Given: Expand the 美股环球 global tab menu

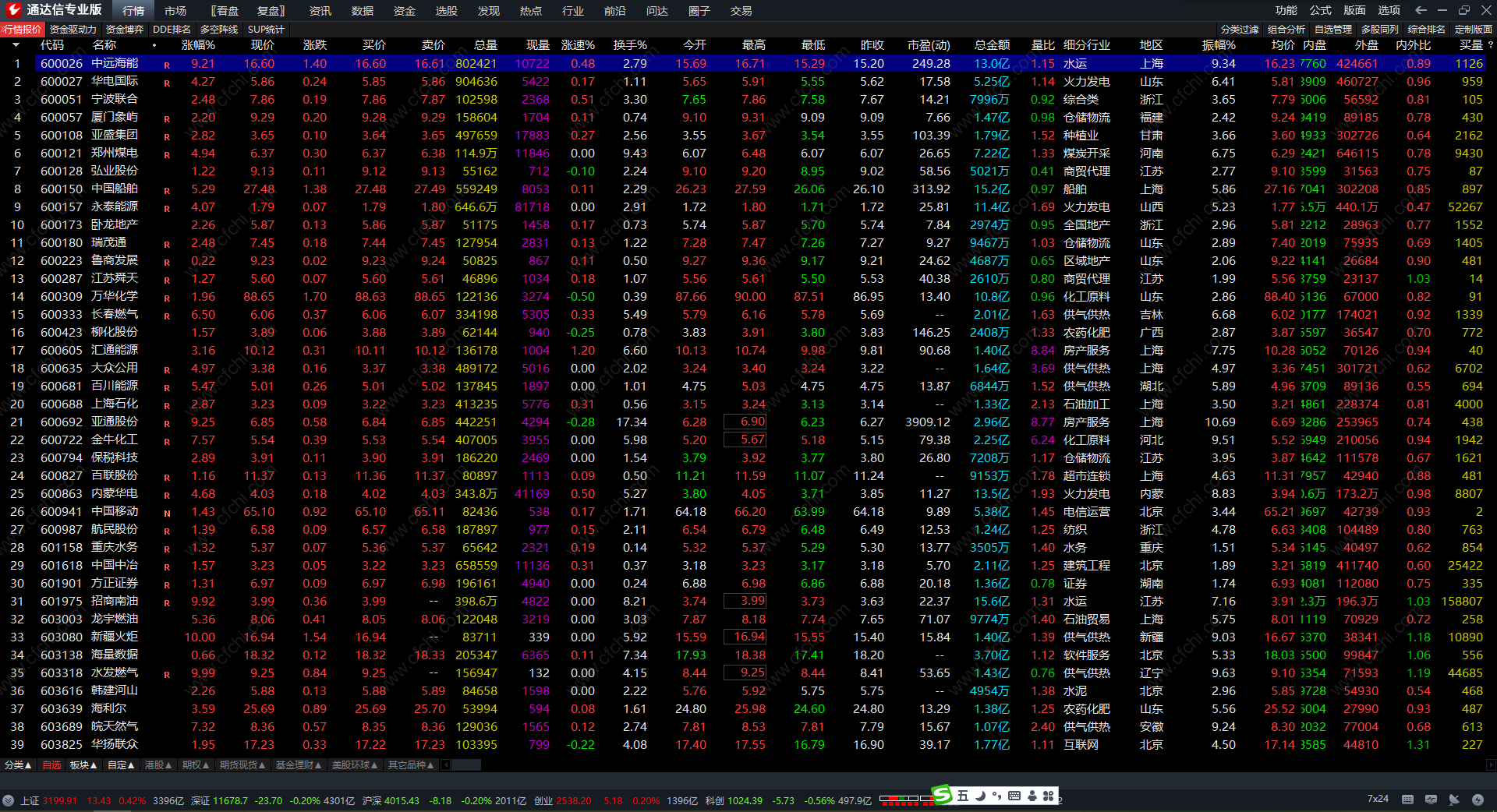Looking at the screenshot, I should [x=355, y=765].
